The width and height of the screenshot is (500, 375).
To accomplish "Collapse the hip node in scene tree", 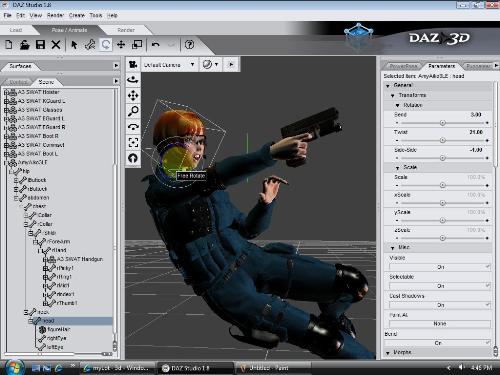I will point(11,171).
